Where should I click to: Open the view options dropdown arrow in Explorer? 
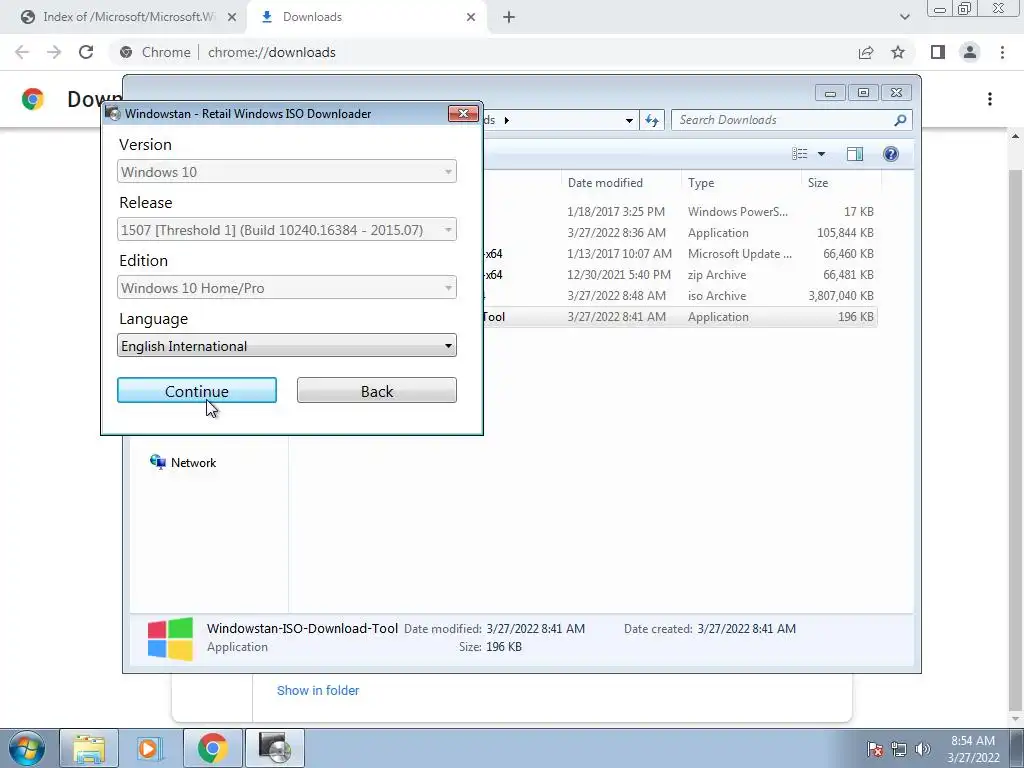(x=822, y=154)
